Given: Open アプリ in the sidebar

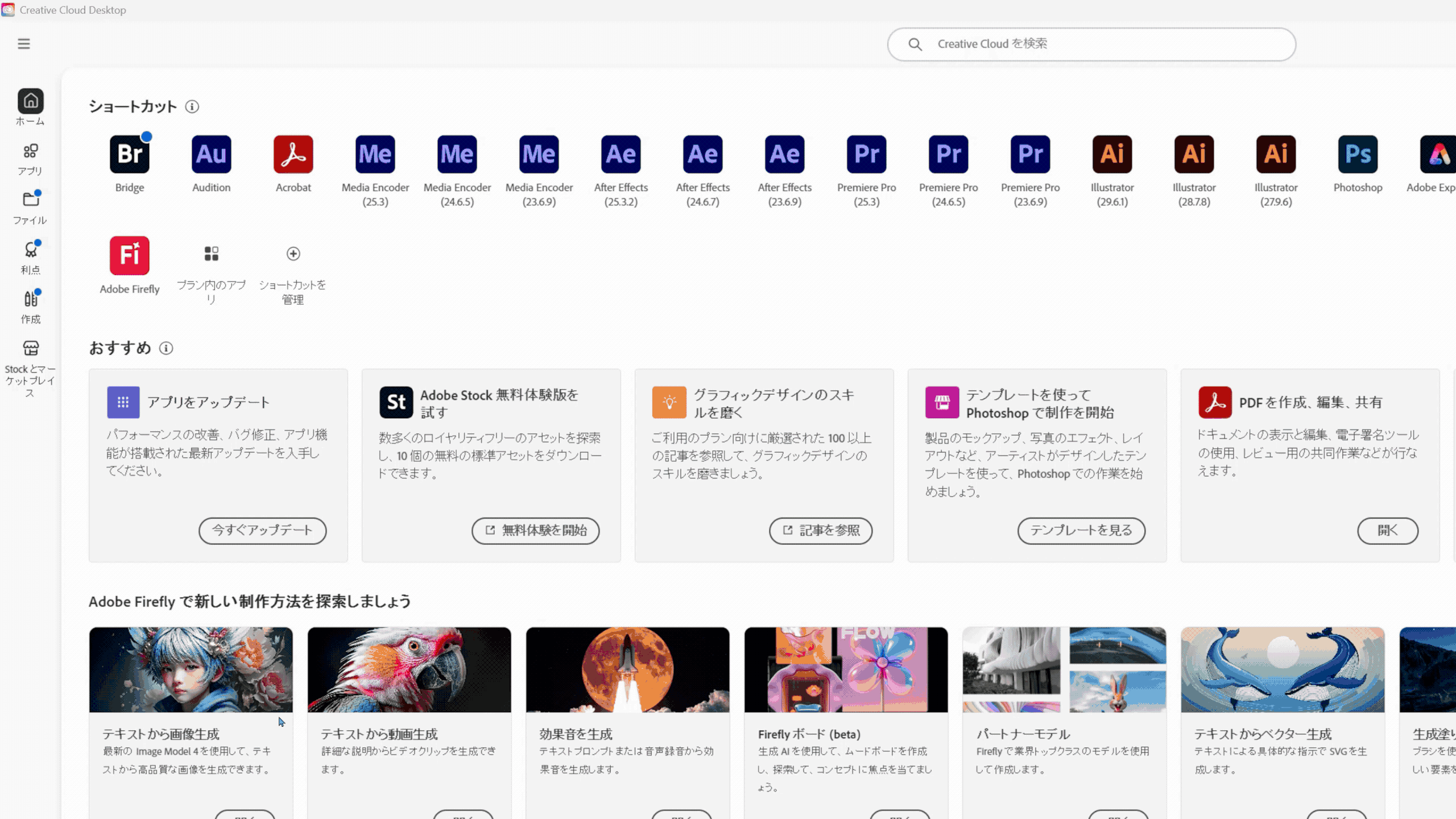Looking at the screenshot, I should coord(30,159).
